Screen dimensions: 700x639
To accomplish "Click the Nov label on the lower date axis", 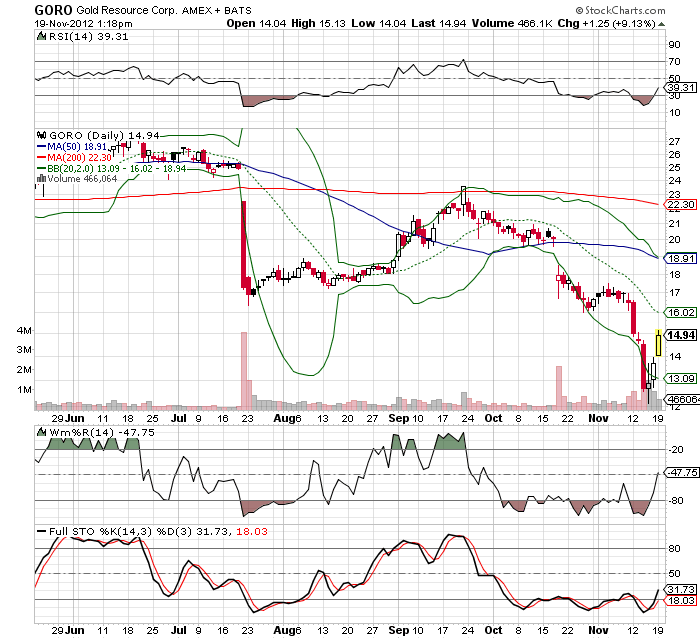I will click(598, 630).
